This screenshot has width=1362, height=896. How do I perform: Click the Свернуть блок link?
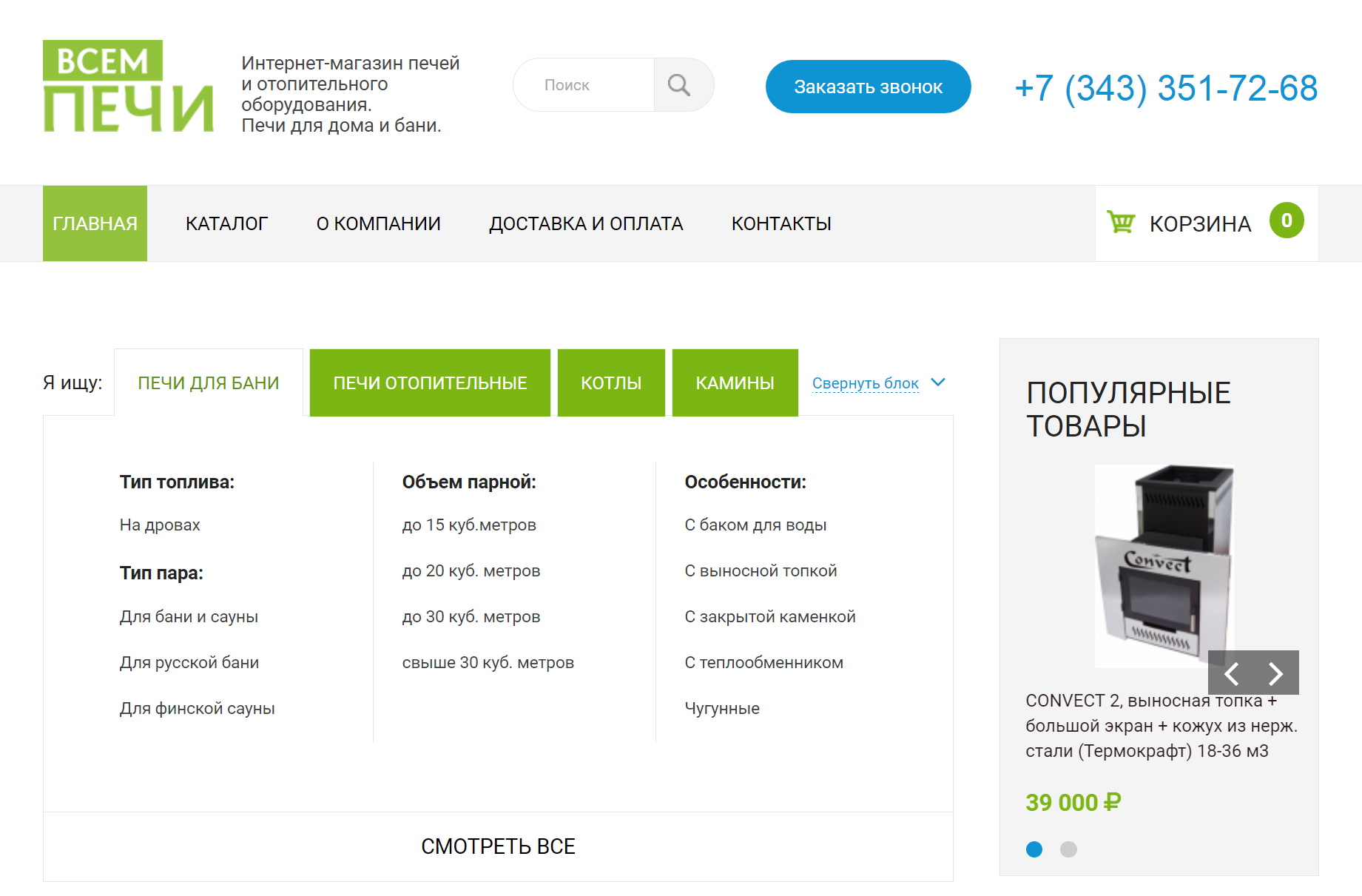(865, 383)
